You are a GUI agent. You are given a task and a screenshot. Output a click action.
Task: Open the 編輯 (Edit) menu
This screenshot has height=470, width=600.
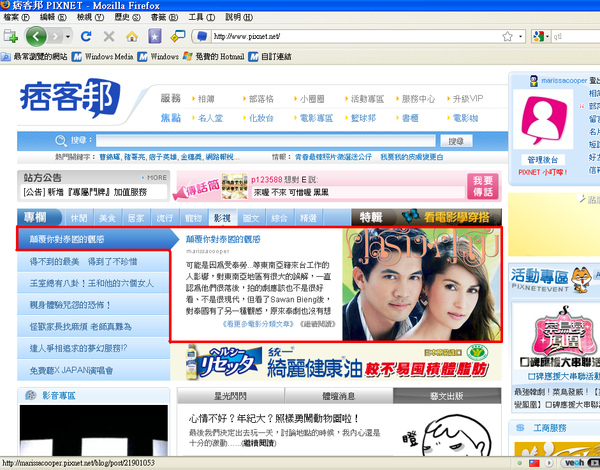click(53, 17)
